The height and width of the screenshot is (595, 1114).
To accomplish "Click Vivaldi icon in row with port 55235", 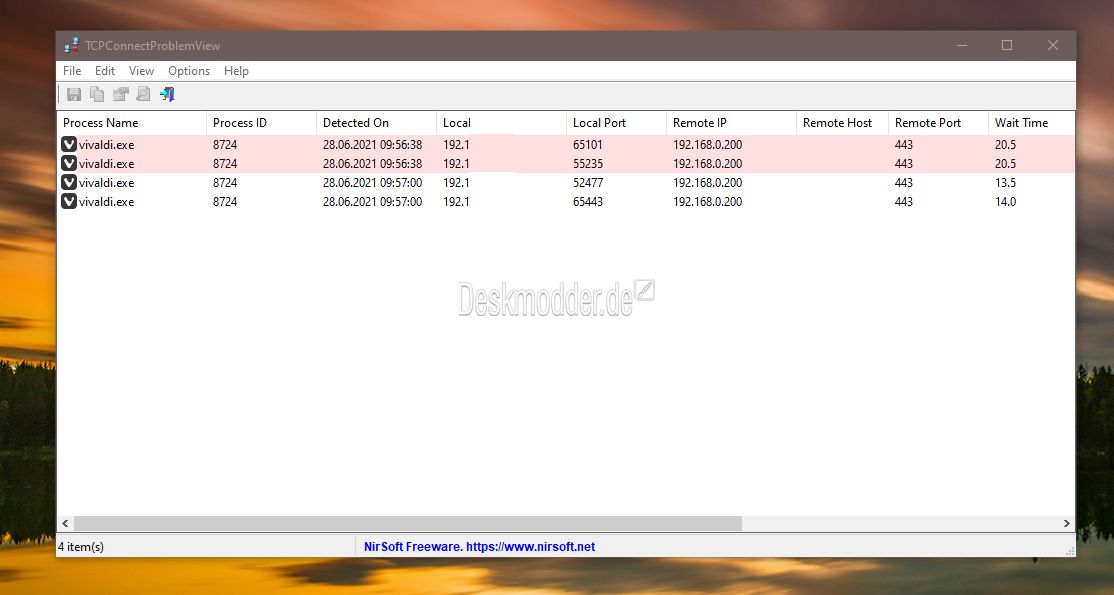I will point(69,164).
